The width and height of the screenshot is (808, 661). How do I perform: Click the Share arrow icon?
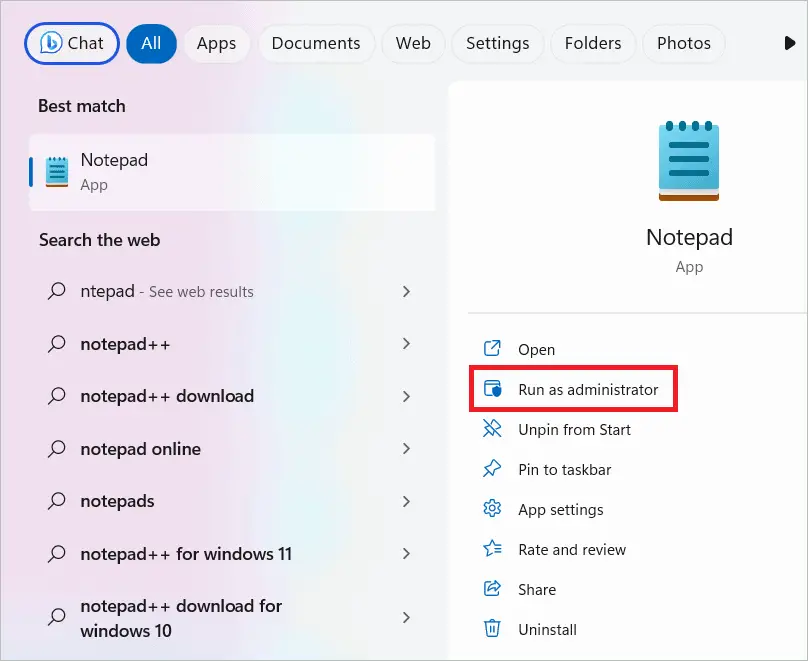(492, 589)
